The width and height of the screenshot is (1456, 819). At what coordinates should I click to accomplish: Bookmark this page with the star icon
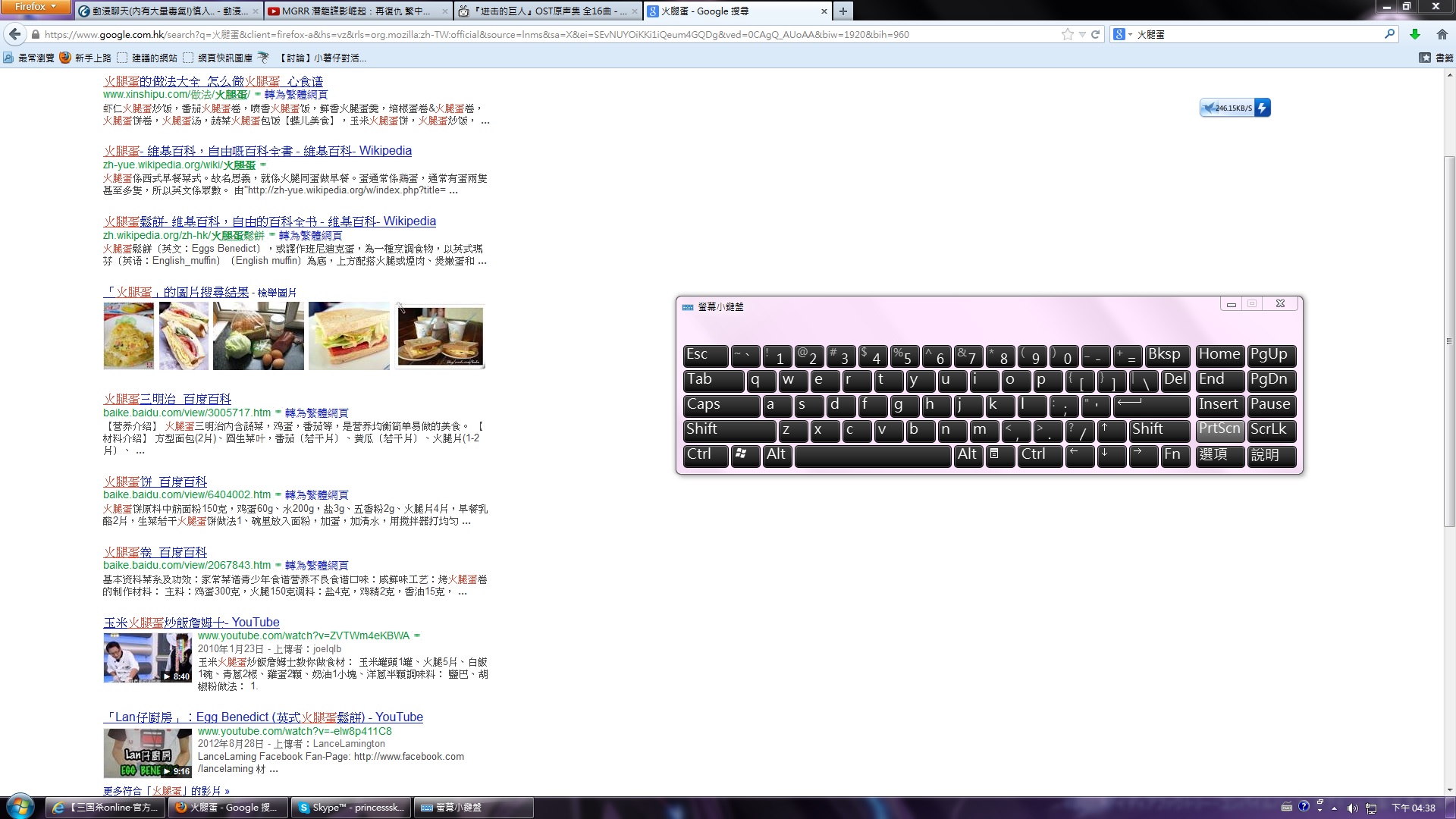point(1067,34)
